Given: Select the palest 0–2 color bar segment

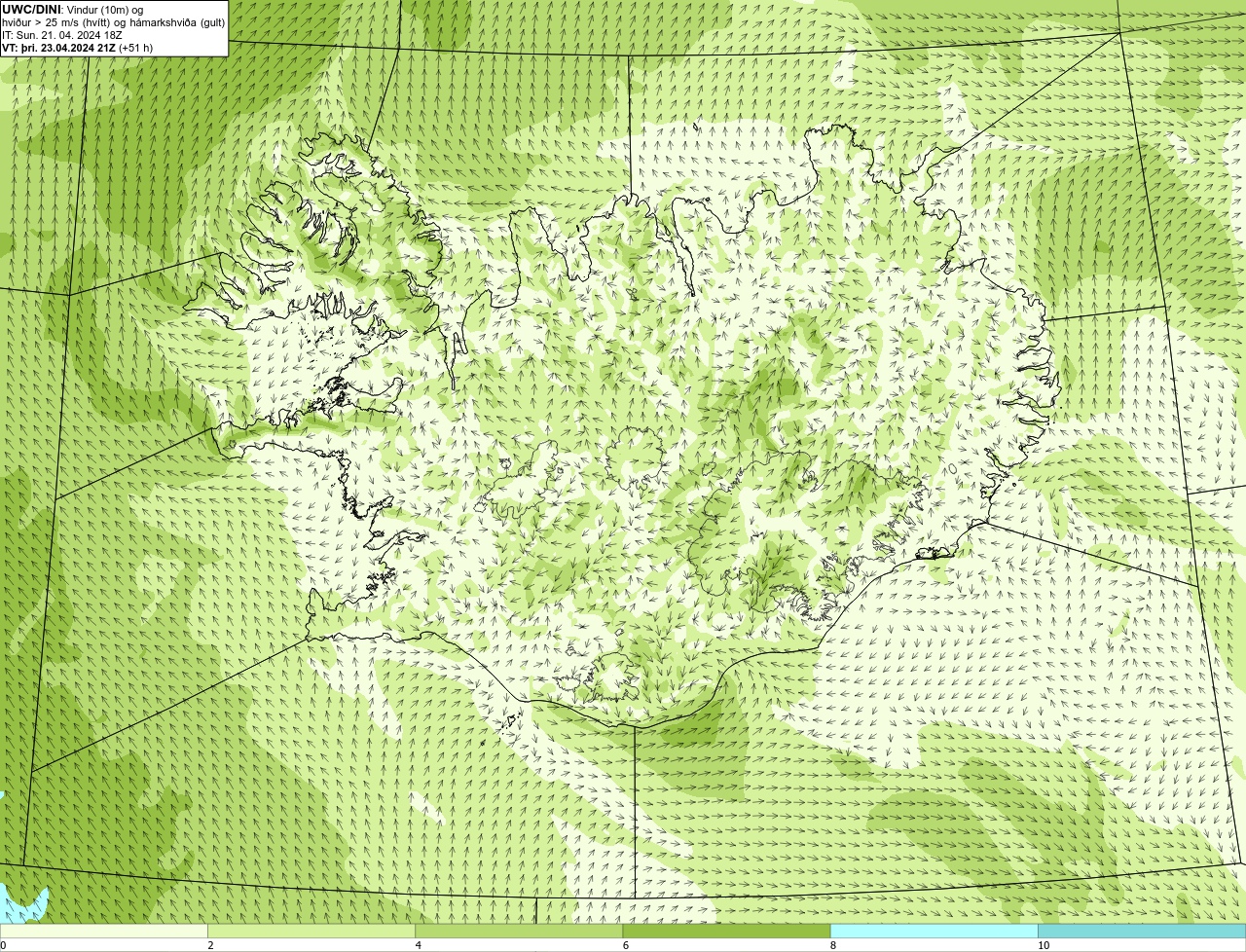Looking at the screenshot, I should [103, 931].
